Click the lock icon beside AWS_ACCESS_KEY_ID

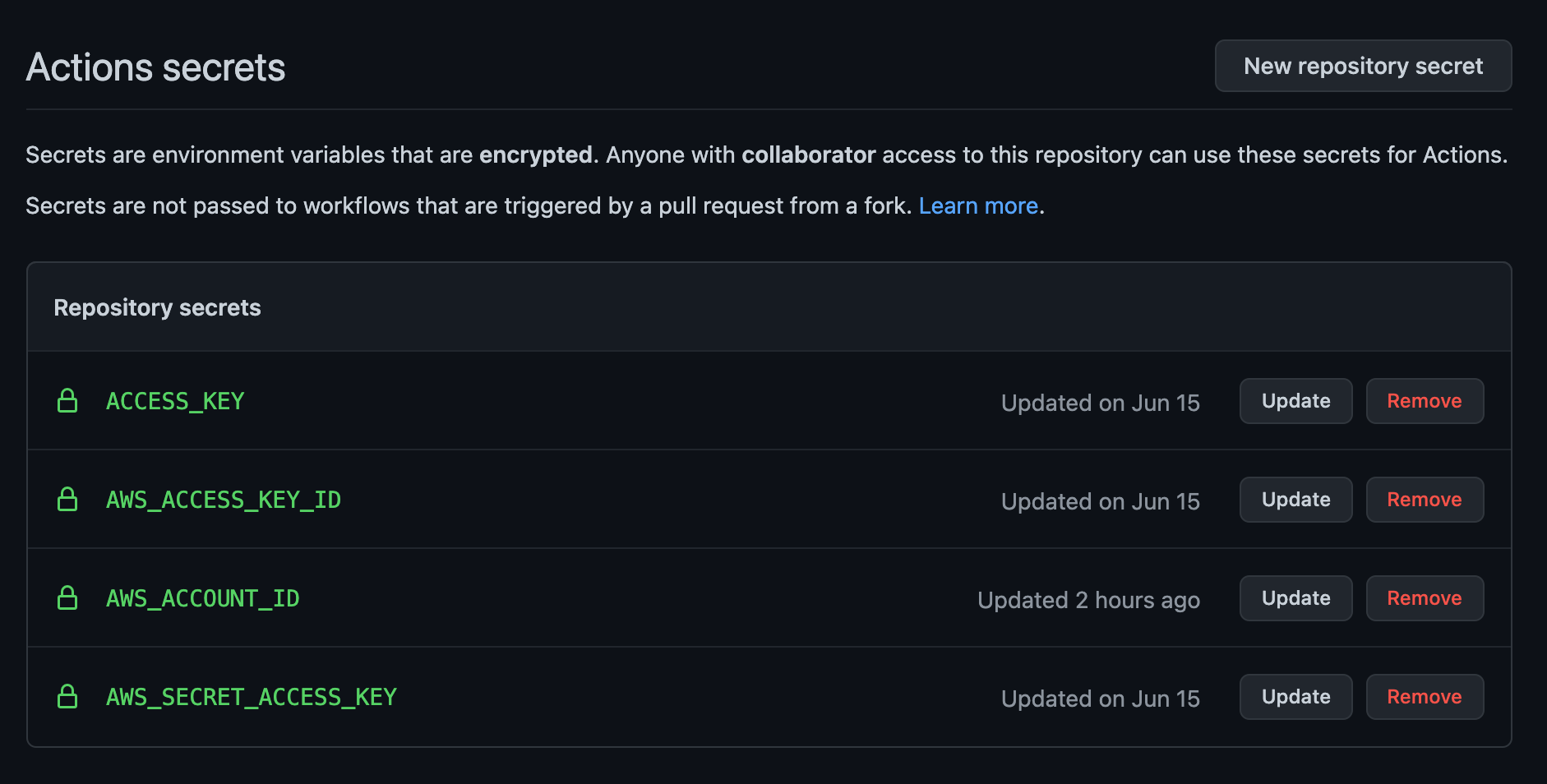(x=67, y=500)
